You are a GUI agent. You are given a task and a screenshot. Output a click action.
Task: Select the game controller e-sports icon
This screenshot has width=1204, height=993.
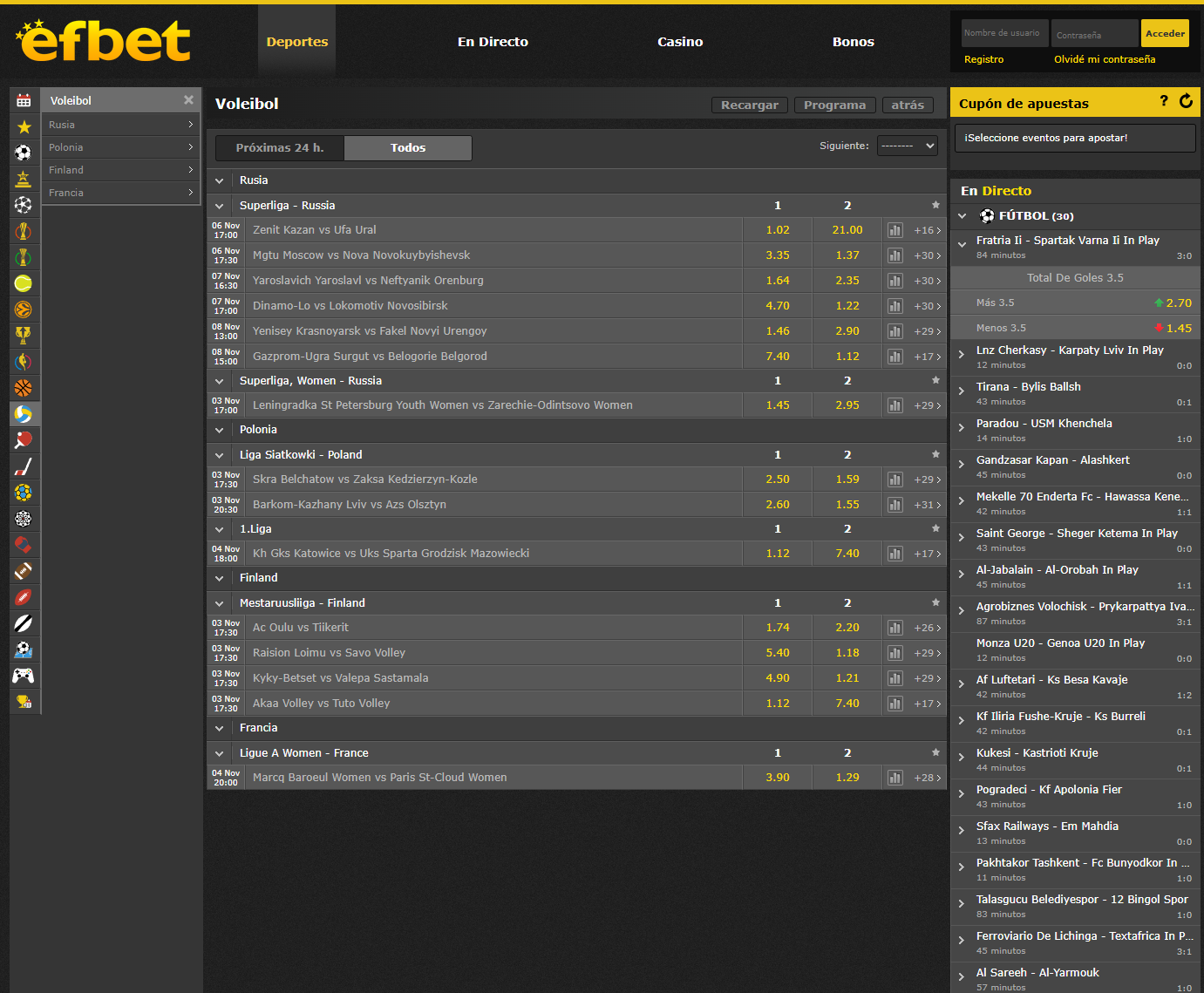24,676
